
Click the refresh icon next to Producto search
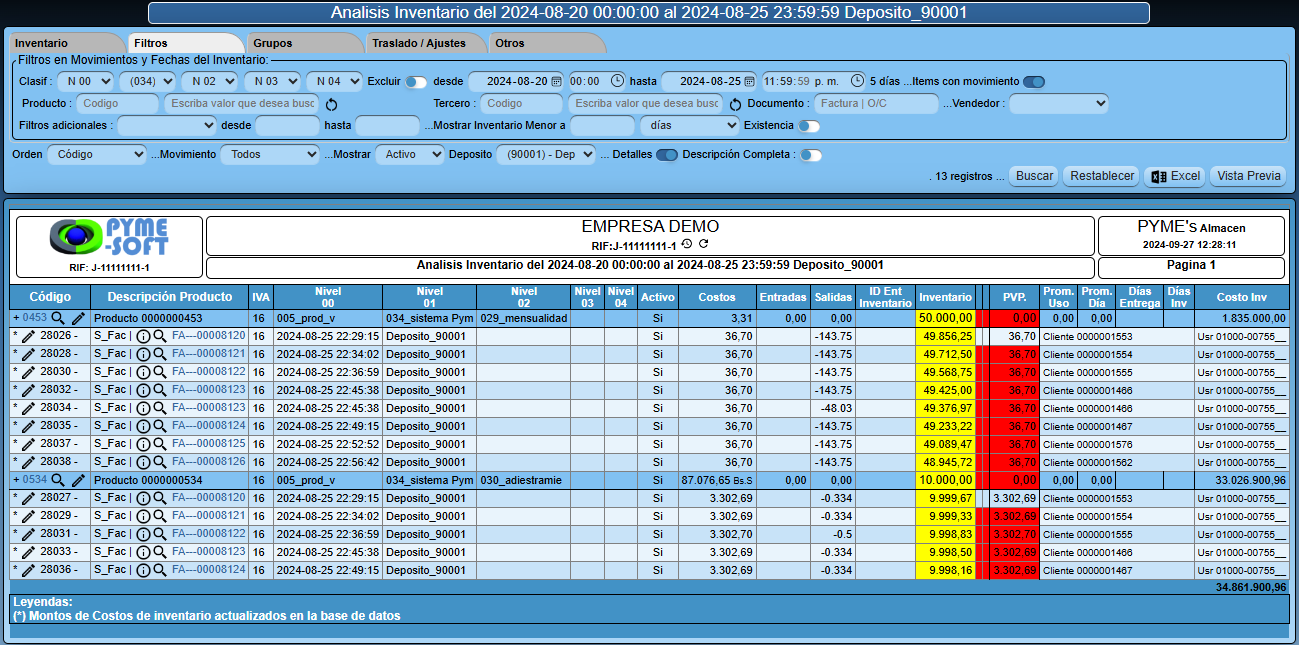[x=333, y=104]
